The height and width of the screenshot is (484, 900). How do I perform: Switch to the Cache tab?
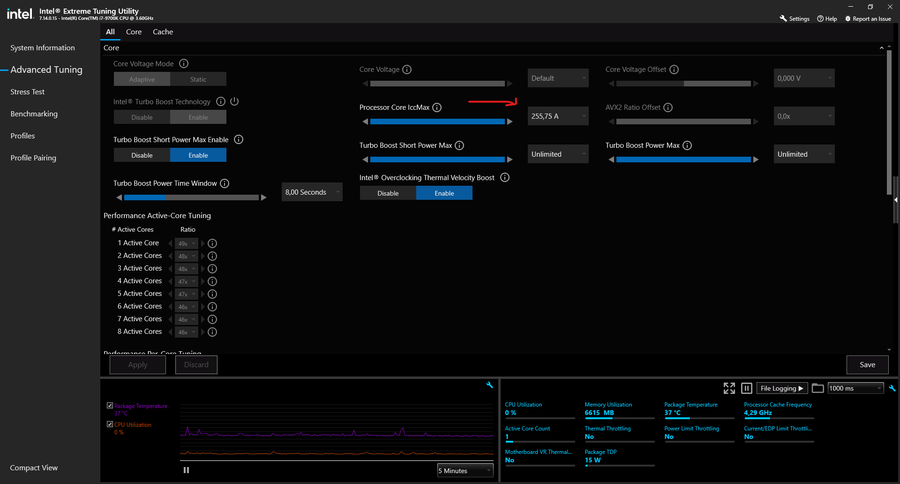click(162, 32)
